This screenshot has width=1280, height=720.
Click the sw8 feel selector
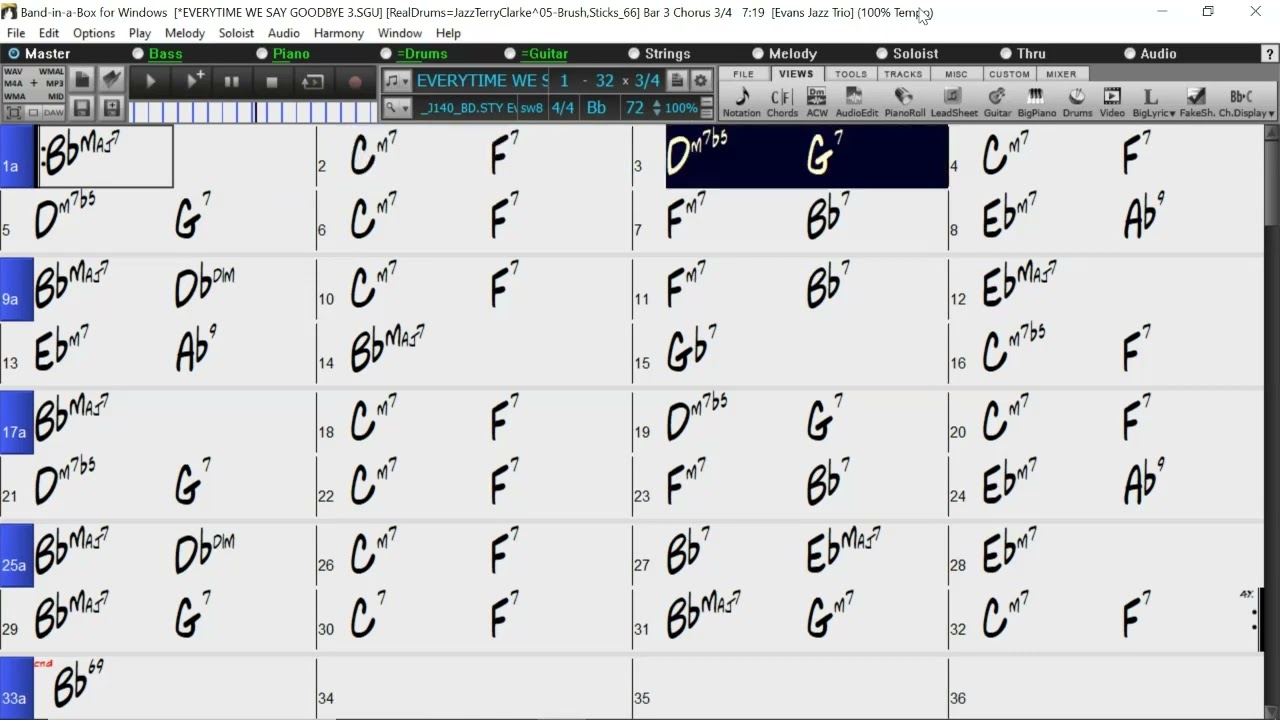[532, 108]
